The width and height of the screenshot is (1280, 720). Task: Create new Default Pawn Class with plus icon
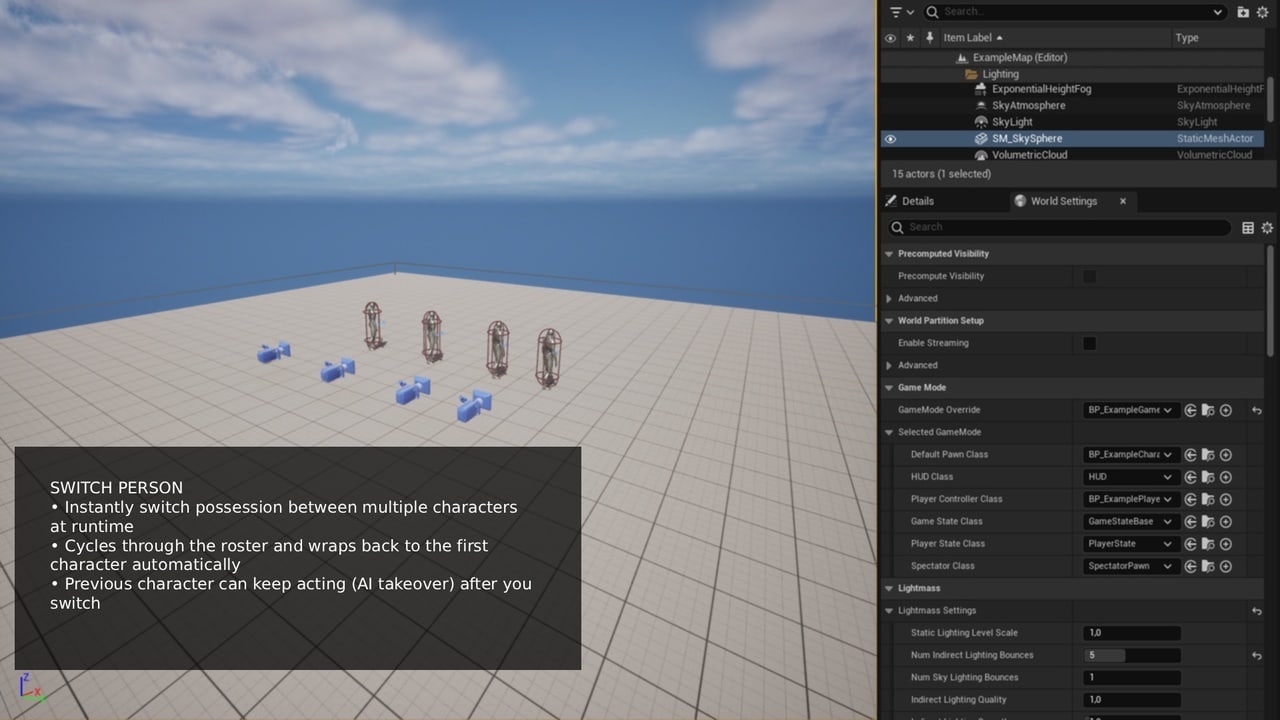click(x=1226, y=455)
